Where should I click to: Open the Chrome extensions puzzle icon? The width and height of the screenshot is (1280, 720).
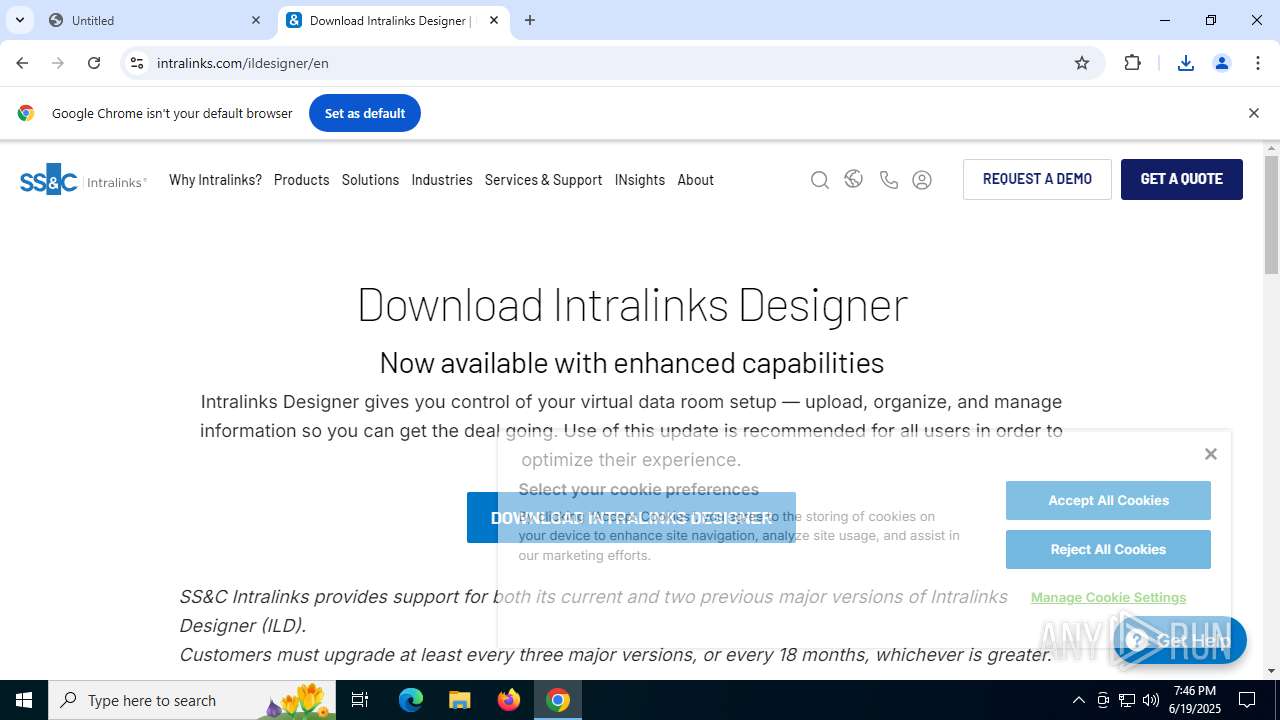tap(1132, 63)
